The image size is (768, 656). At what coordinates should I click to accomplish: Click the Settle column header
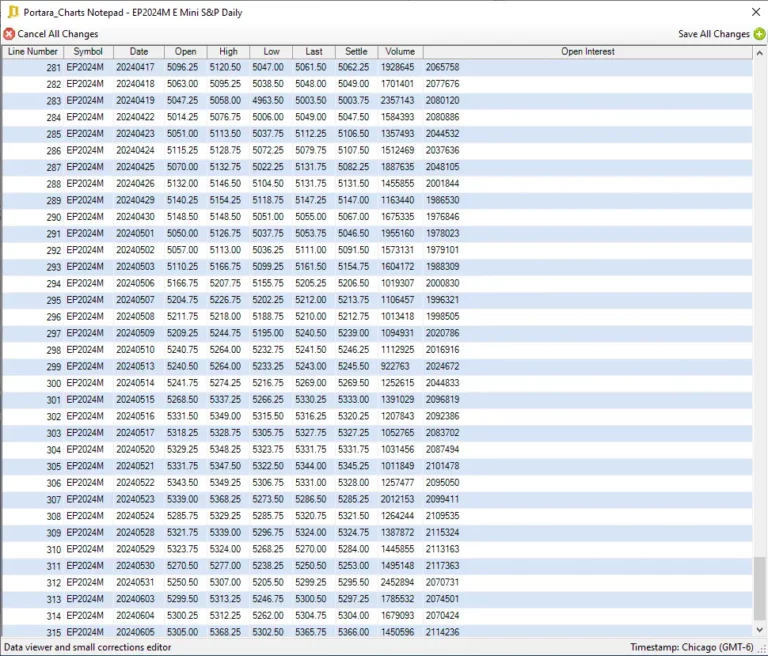click(356, 51)
